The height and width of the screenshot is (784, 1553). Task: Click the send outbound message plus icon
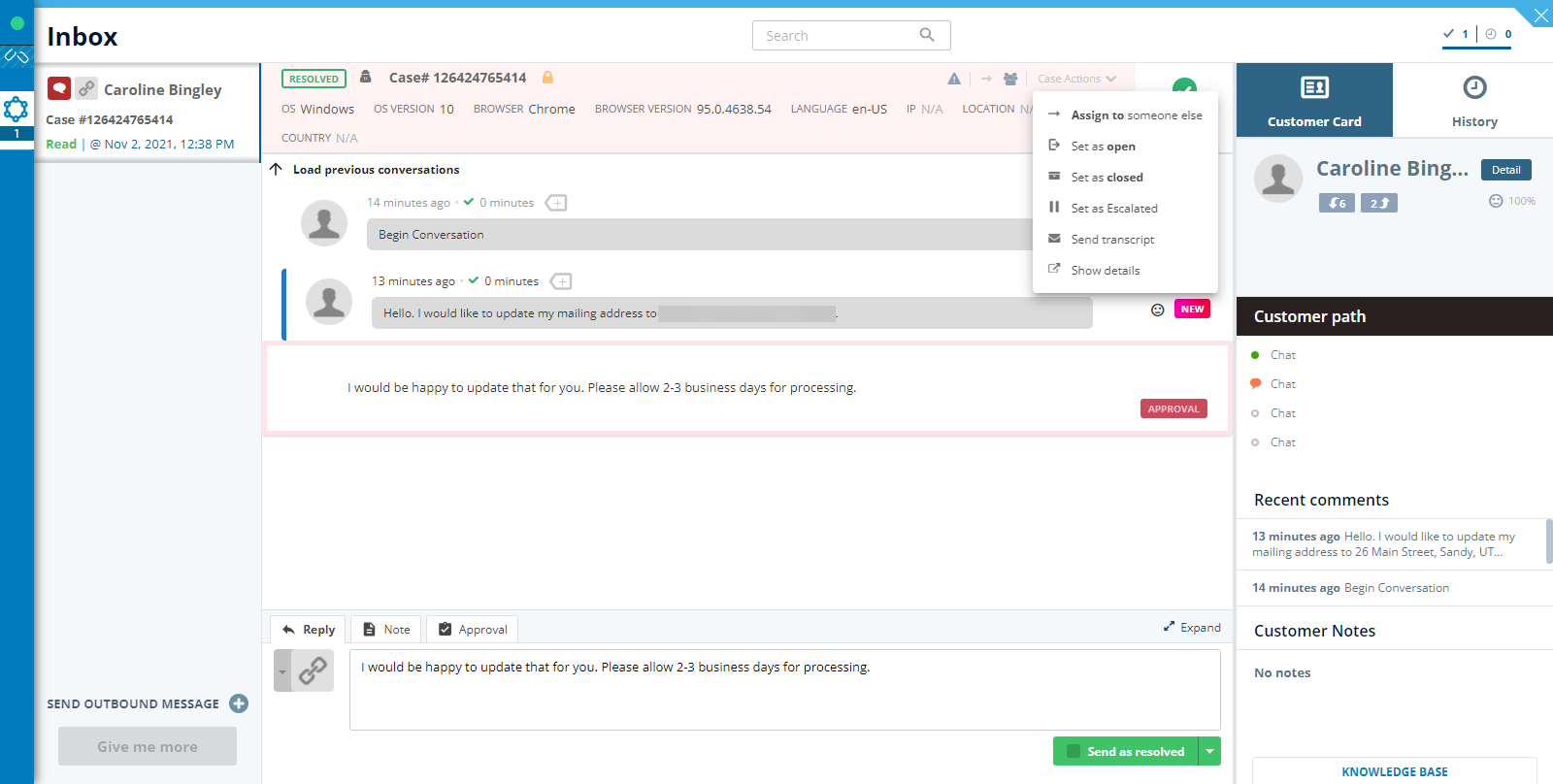[x=239, y=703]
